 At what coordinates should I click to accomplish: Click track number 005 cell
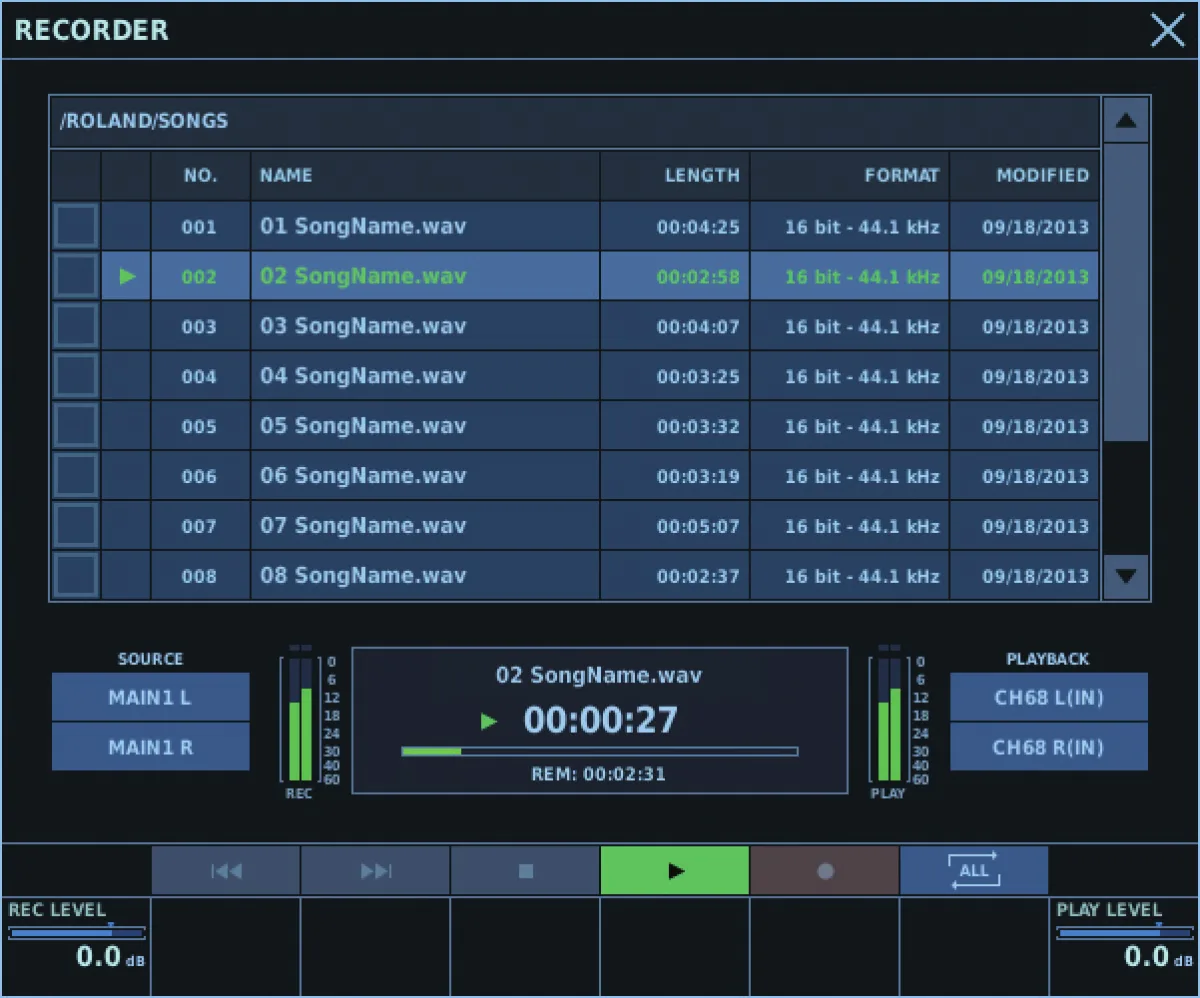(200, 426)
